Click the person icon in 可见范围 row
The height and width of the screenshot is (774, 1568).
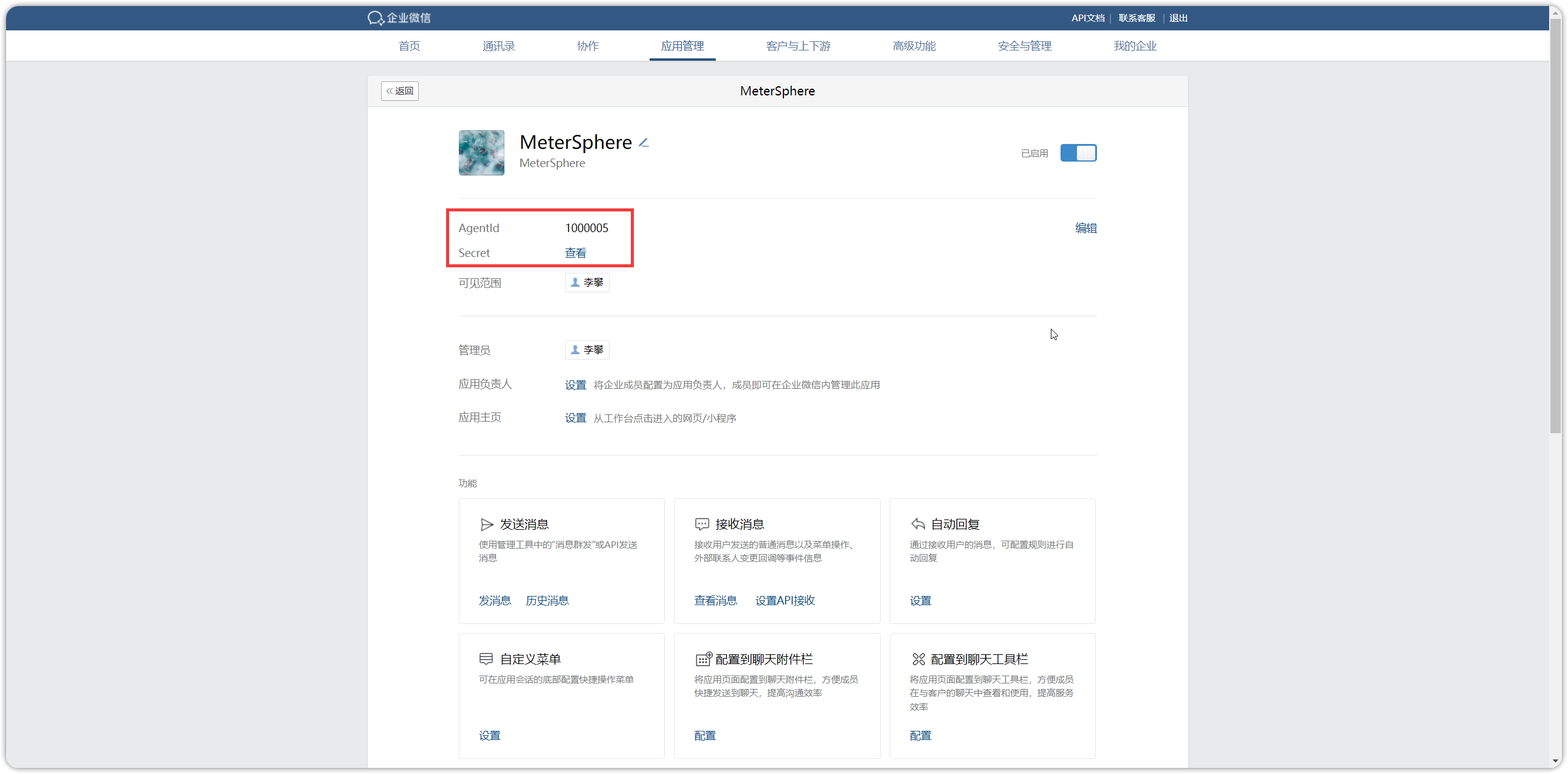tap(574, 283)
